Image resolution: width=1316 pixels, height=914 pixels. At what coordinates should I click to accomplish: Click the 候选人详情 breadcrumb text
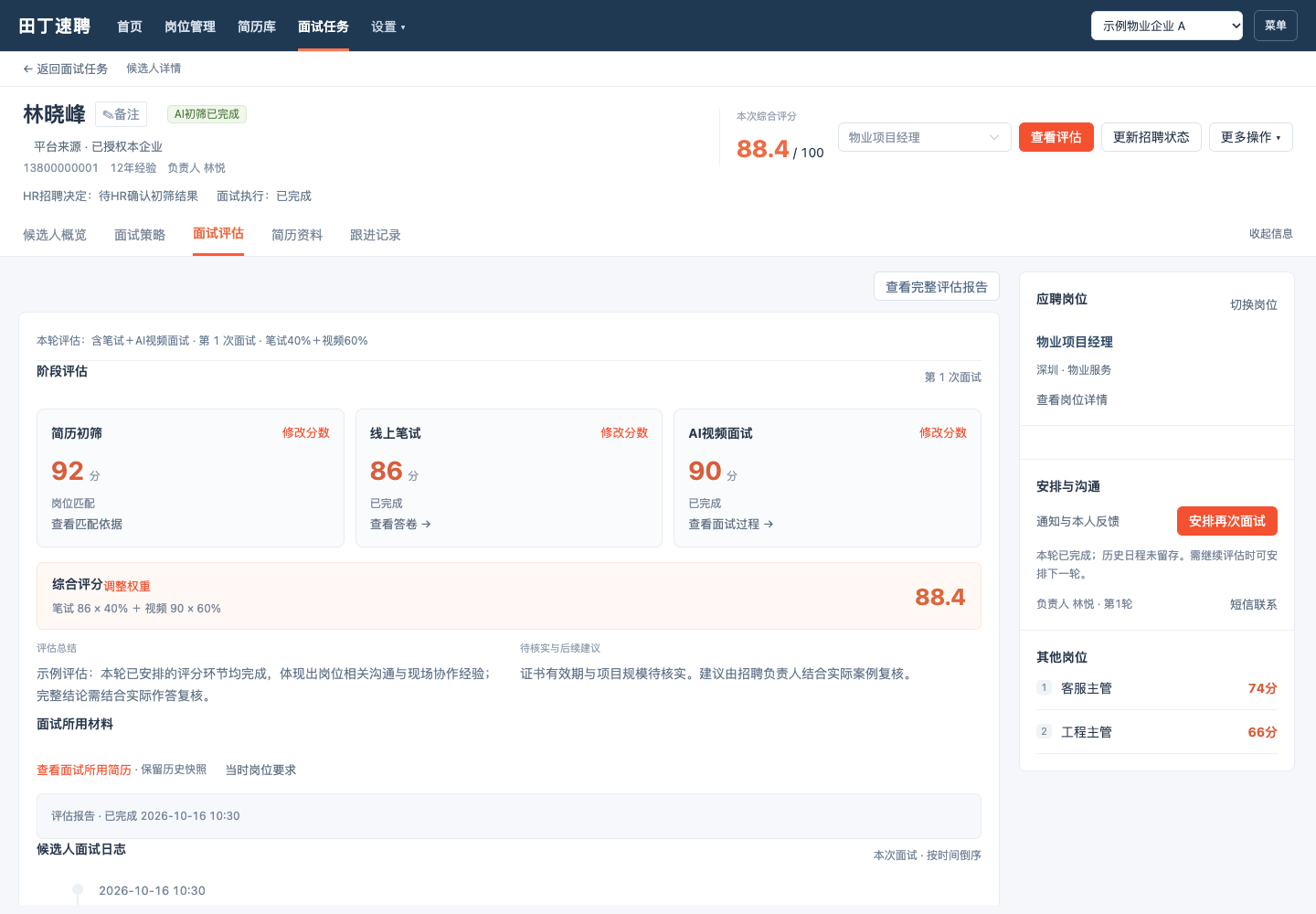[154, 69]
